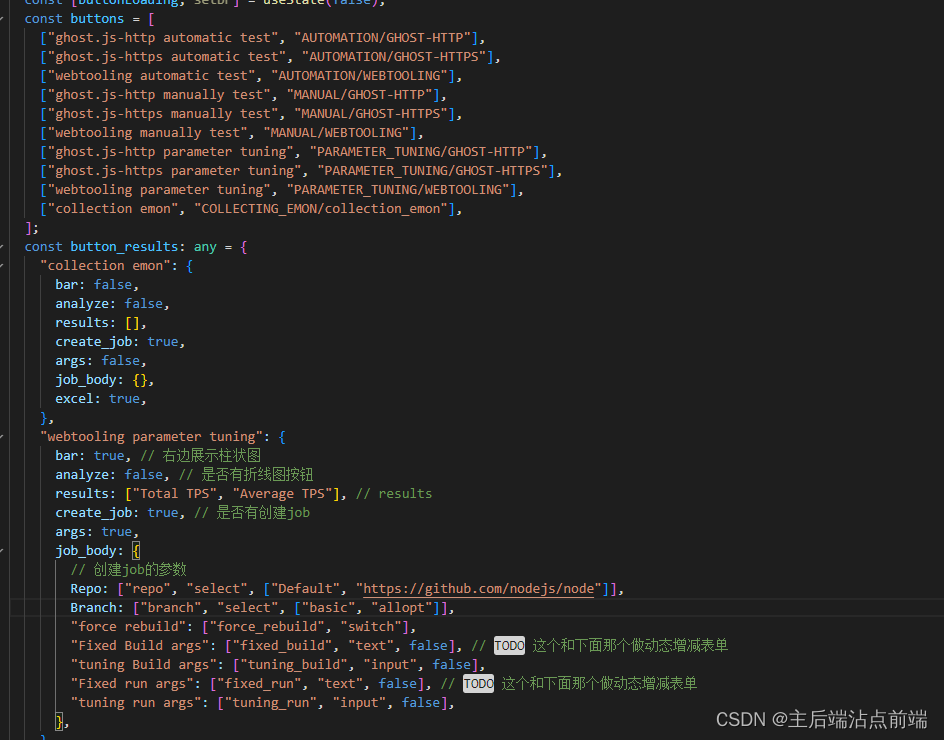Select the "webtooling automatic test" entry
This screenshot has height=740, width=944.
point(150,75)
